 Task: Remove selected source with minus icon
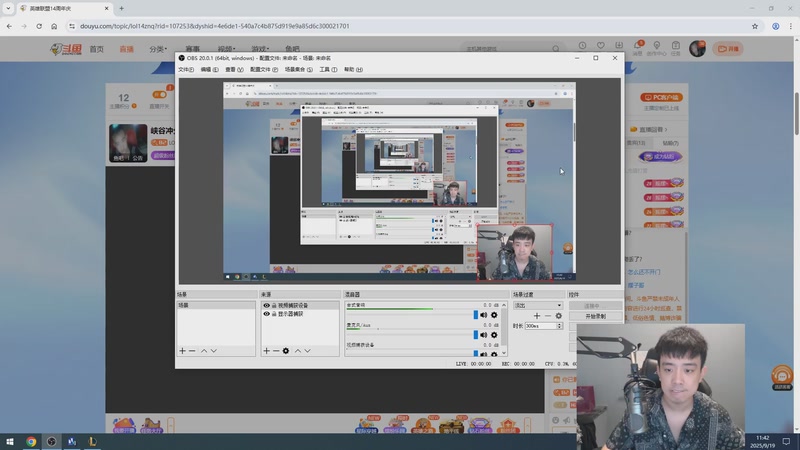[x=276, y=351]
